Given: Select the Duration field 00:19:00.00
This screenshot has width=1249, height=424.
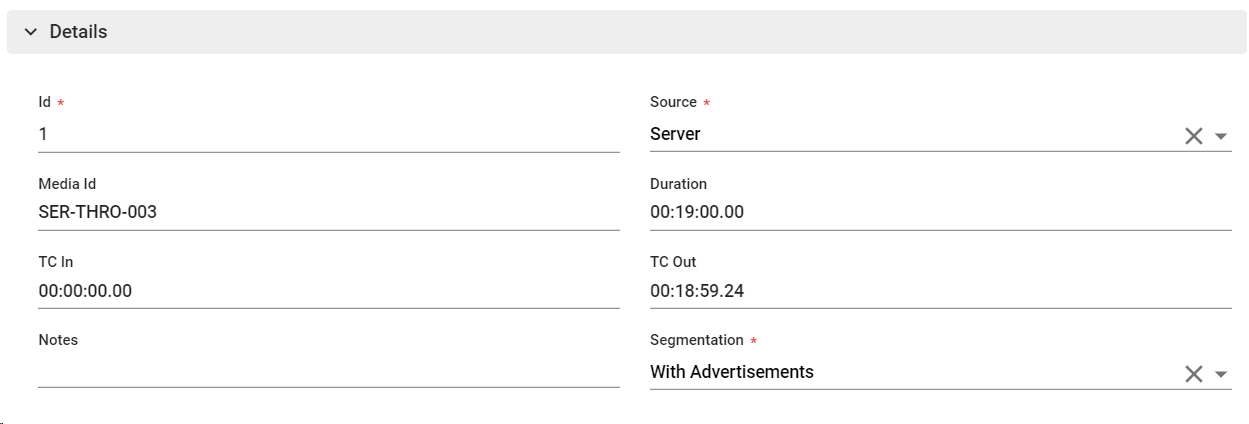Looking at the screenshot, I should [940, 212].
